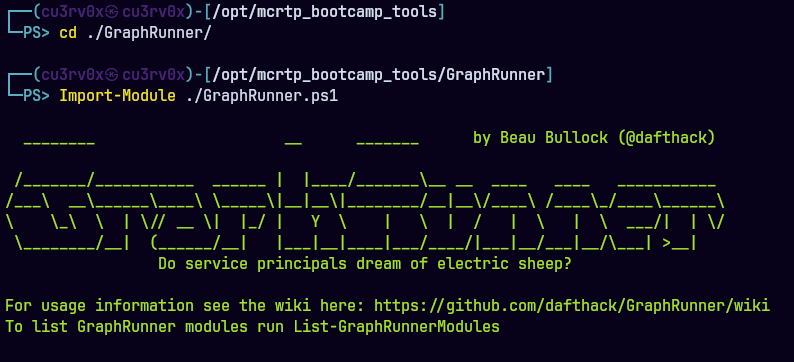Viewport: 794px width, 362px height.
Task: Click the 'cd' command in the first prompt
Action: 68,33
